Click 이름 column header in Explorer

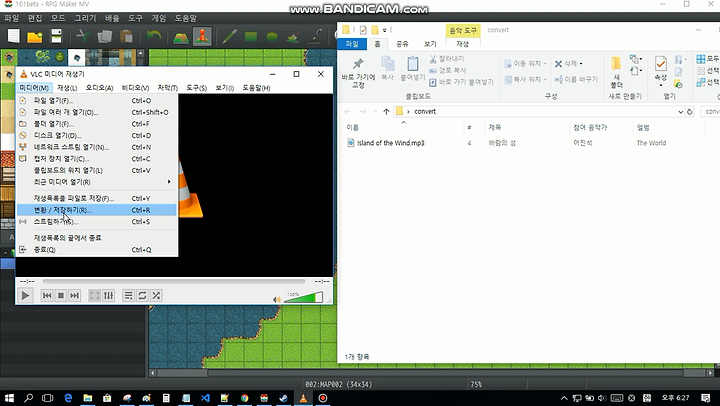click(352, 127)
